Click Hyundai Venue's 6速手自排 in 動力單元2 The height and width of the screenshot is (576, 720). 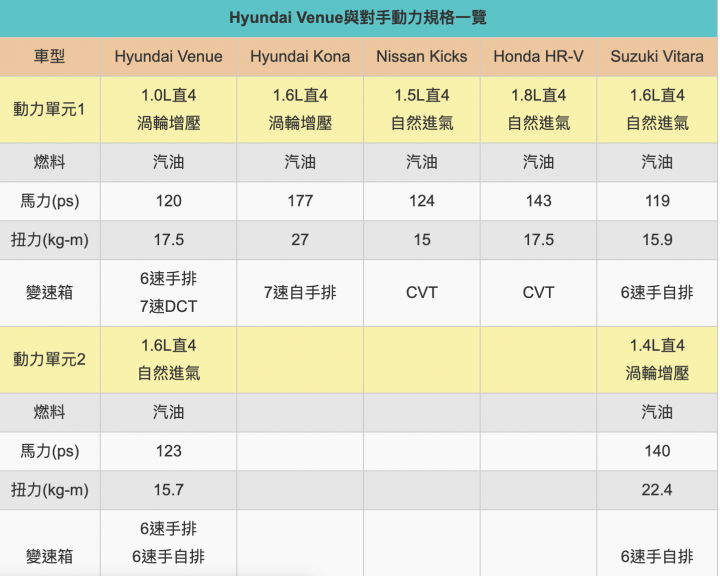tap(169, 556)
